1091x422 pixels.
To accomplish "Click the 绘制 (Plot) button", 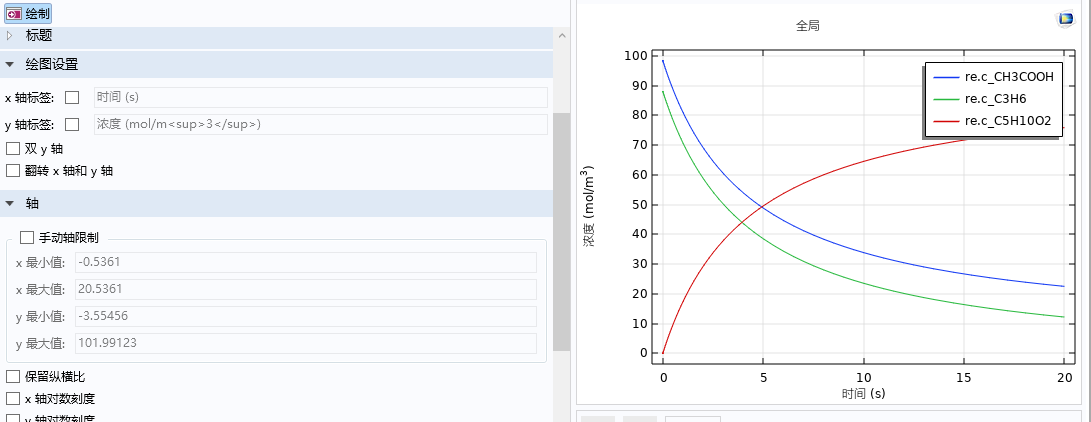I will point(37,14).
